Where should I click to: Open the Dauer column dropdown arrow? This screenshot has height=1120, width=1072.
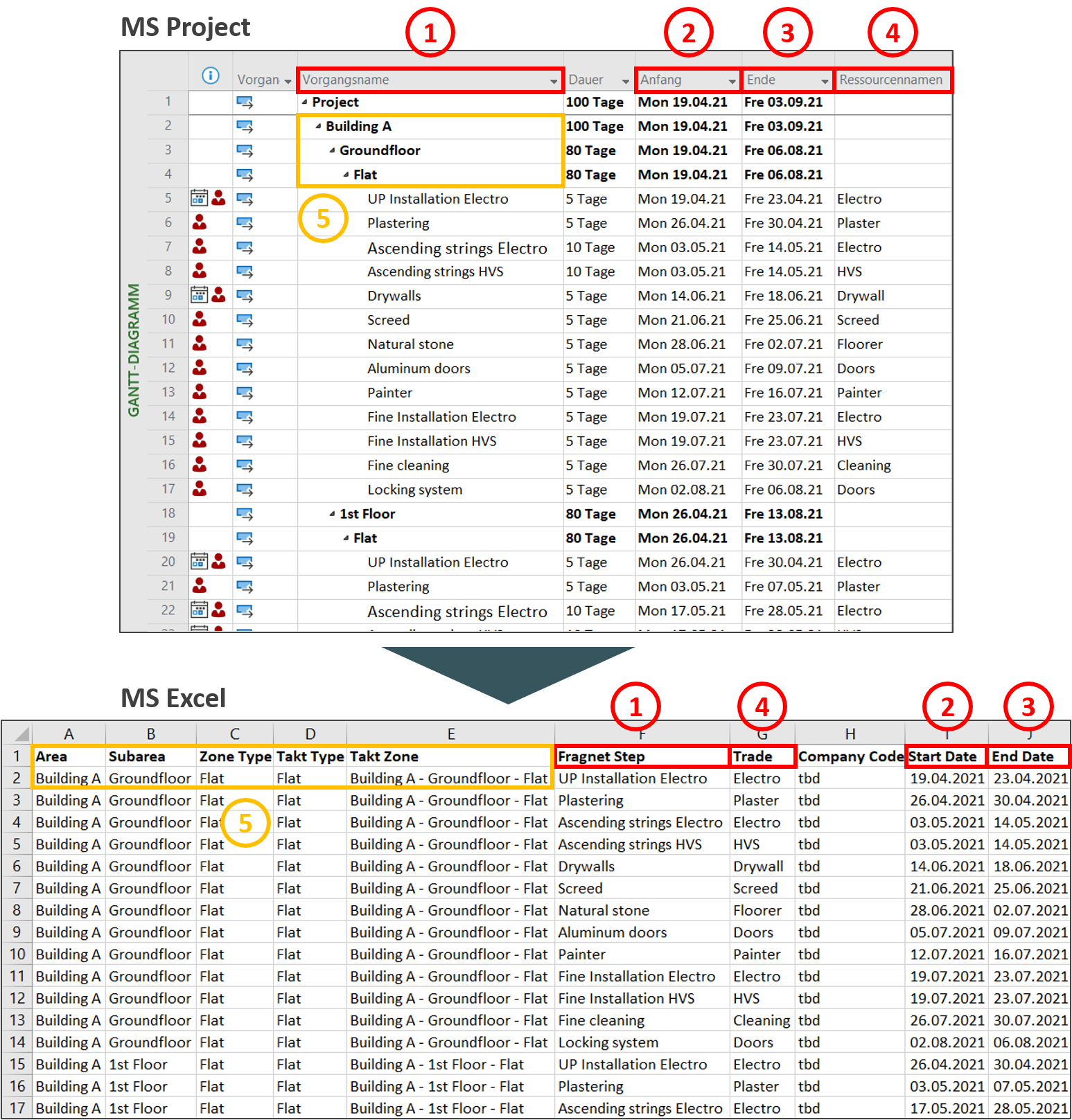tap(625, 81)
